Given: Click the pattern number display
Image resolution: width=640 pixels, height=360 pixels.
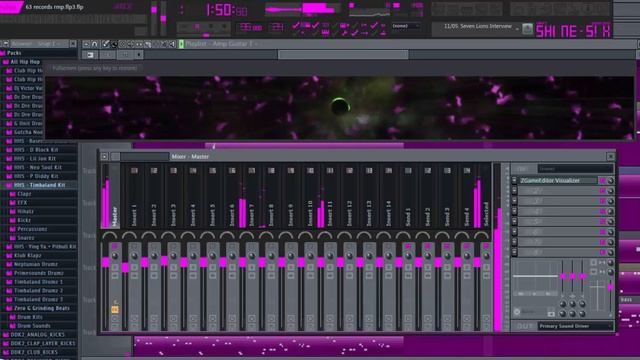Looking at the screenshot, I should 277,27.
